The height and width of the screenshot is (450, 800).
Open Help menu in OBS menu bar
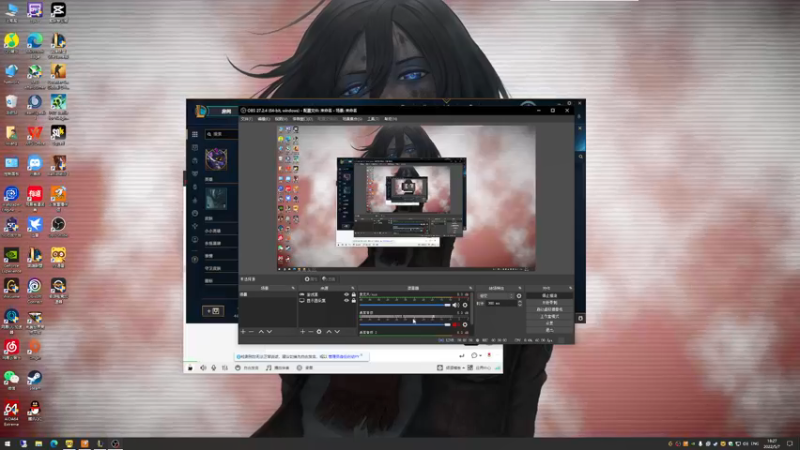391,119
